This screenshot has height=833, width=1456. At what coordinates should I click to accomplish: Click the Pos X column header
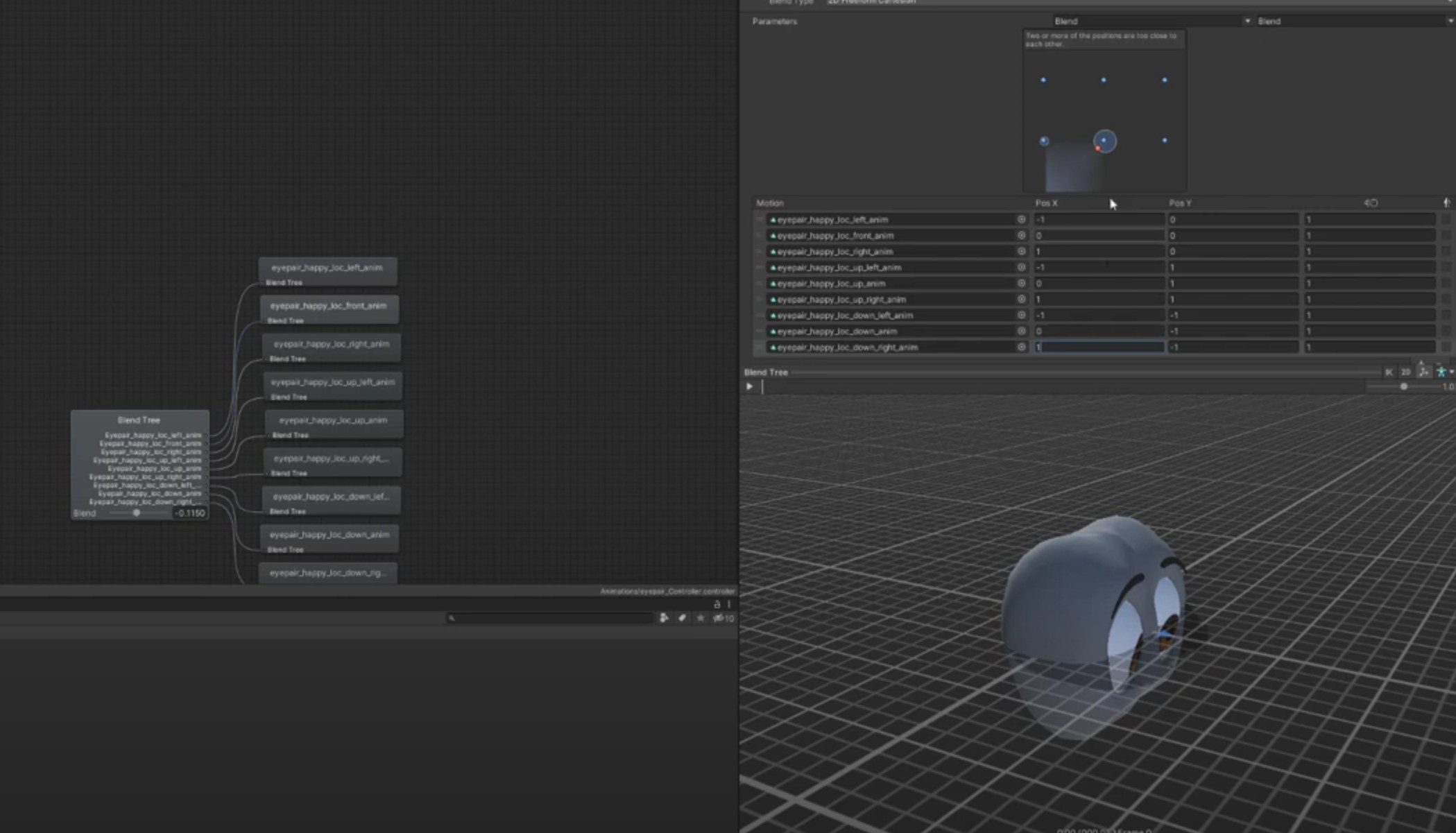pyautogui.click(x=1046, y=203)
